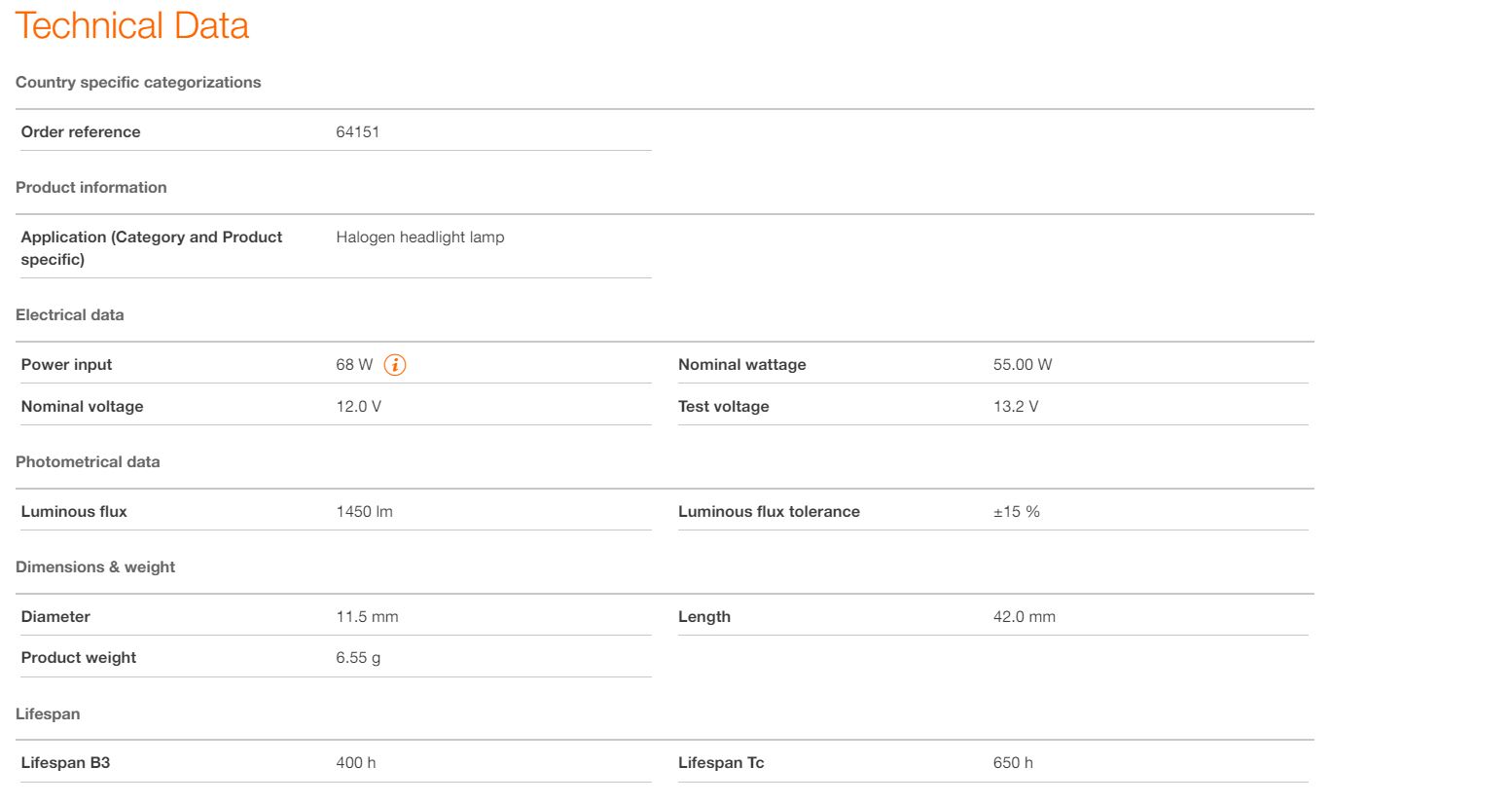Viewport: 1512px width, 804px height.
Task: Click the Product information section title
Action: pos(91,188)
